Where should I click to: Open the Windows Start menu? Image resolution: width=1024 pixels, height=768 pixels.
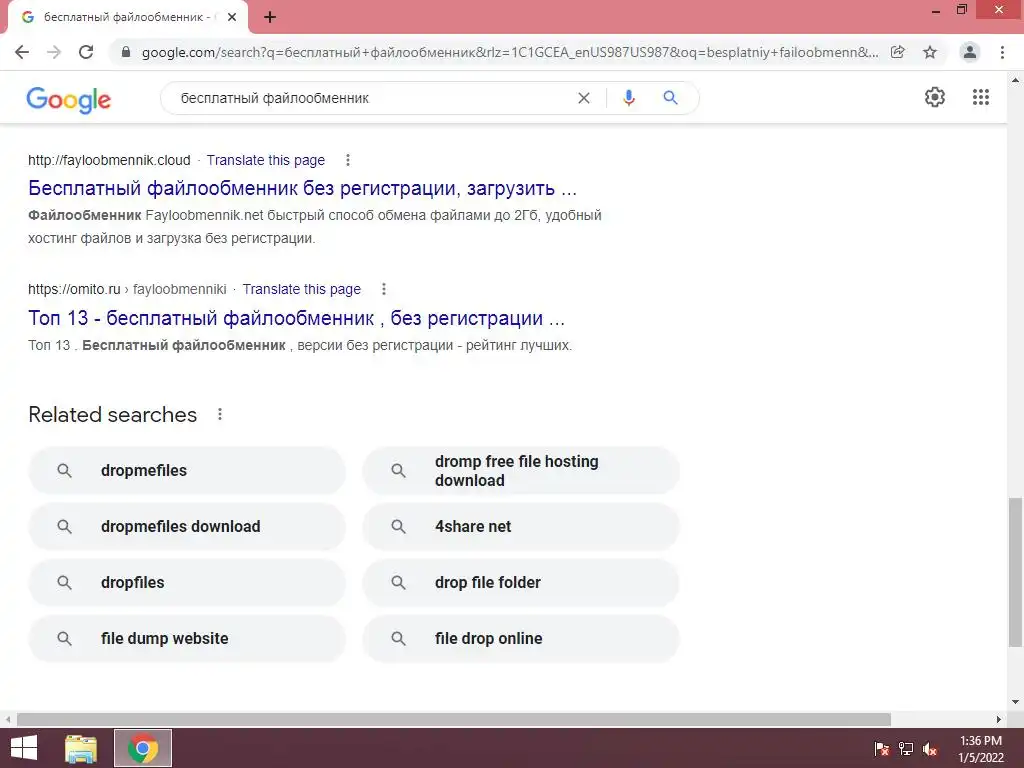tap(24, 748)
